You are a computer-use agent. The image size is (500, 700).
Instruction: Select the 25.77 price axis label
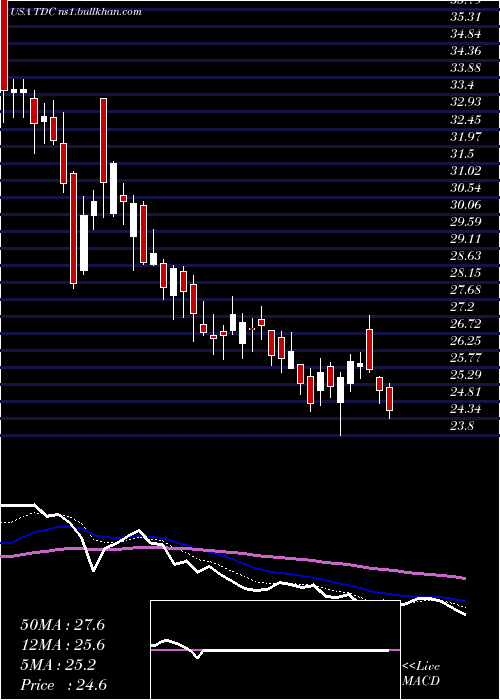pyautogui.click(x=465, y=358)
